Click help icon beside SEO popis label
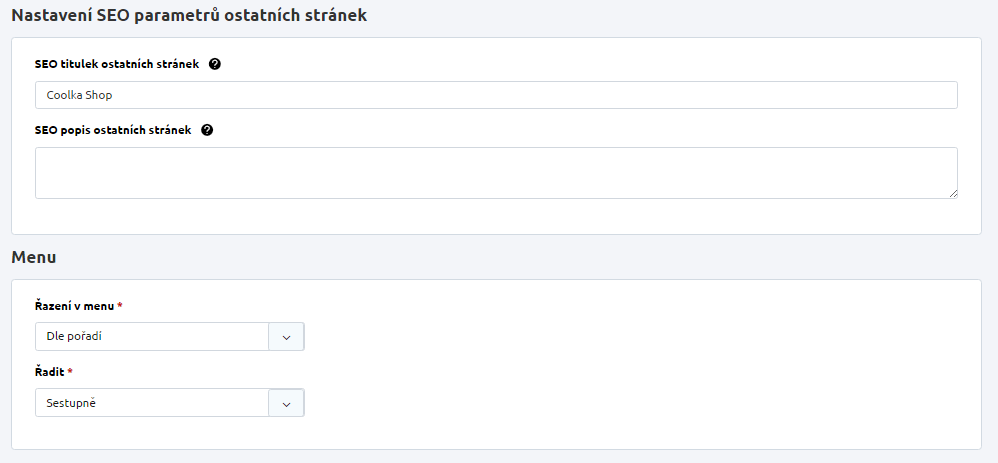Screen dimensions: 998x463 point(207,130)
